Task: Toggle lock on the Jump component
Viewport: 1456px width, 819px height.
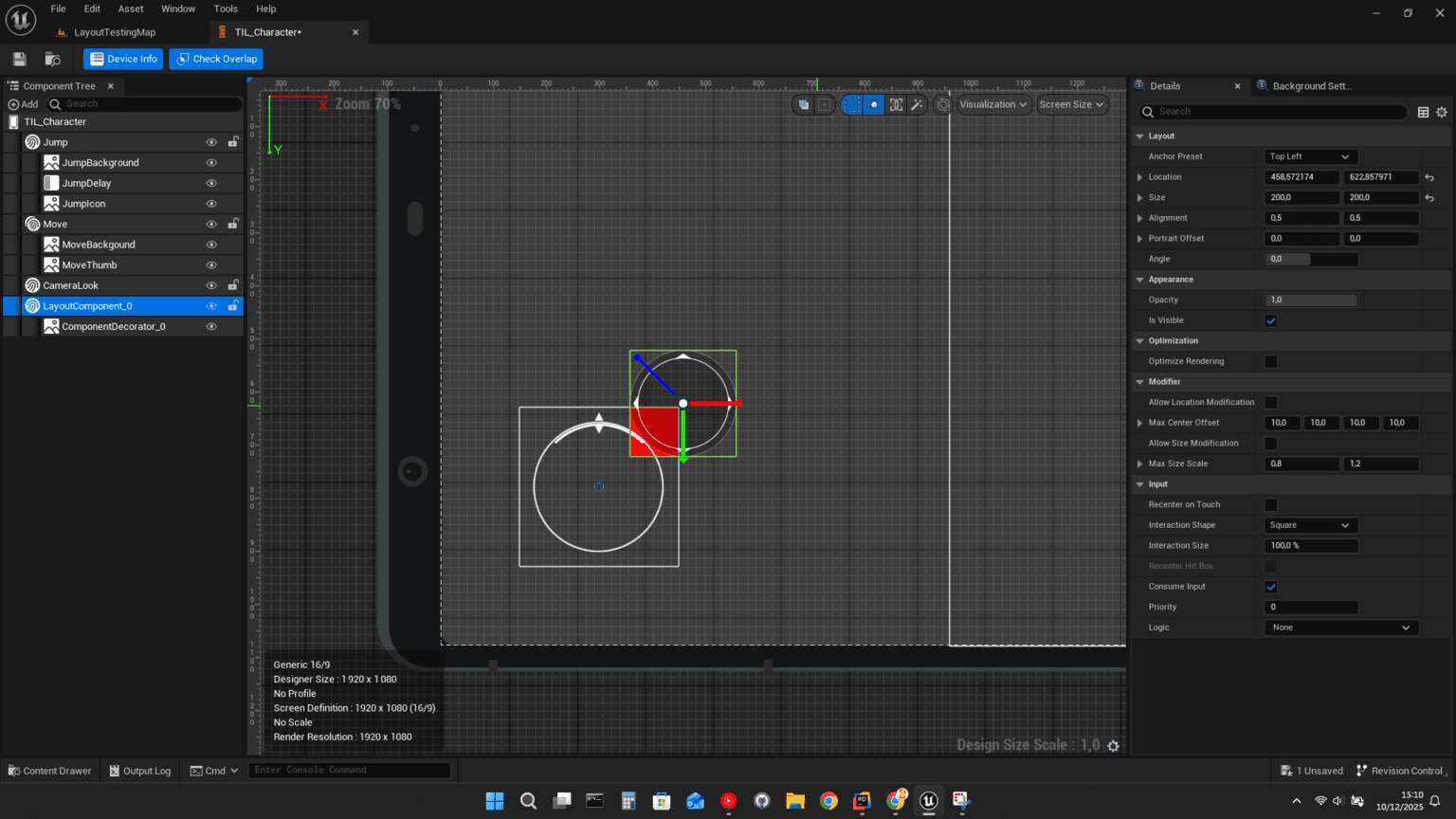Action: (233, 142)
